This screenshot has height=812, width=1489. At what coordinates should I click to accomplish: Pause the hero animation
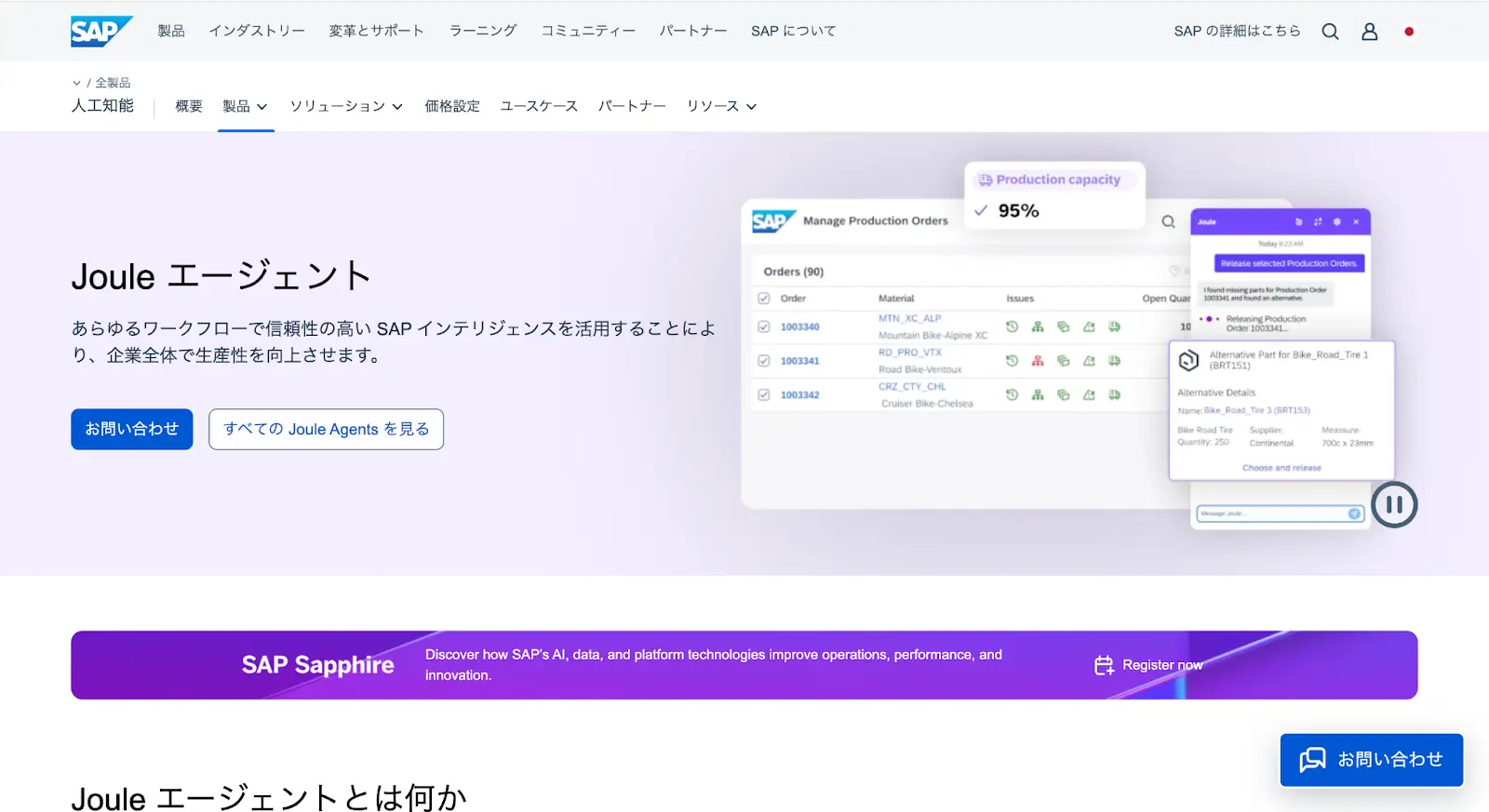coord(1393,505)
